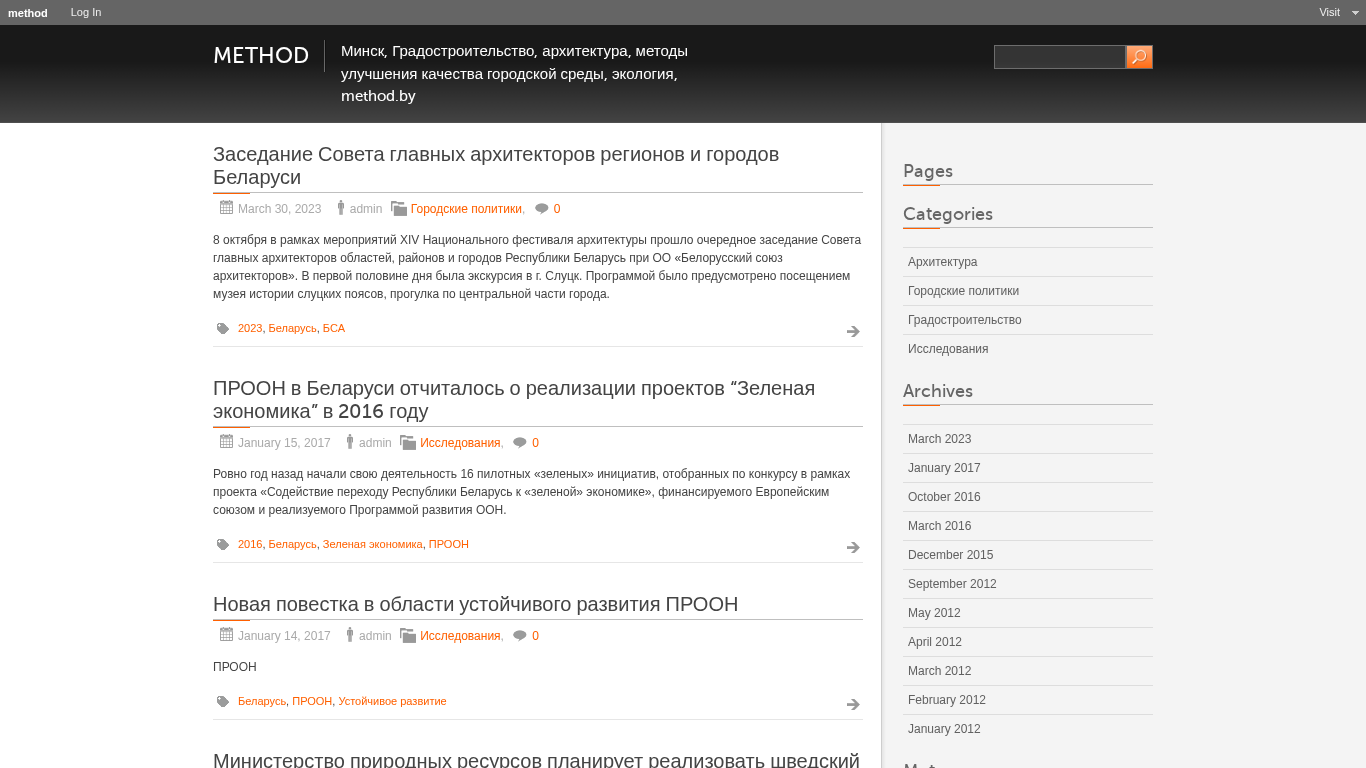This screenshot has width=1366, height=768.
Task: Click the excerpt text 'ПРООН' below January 14, 2017
Action: pos(235,667)
